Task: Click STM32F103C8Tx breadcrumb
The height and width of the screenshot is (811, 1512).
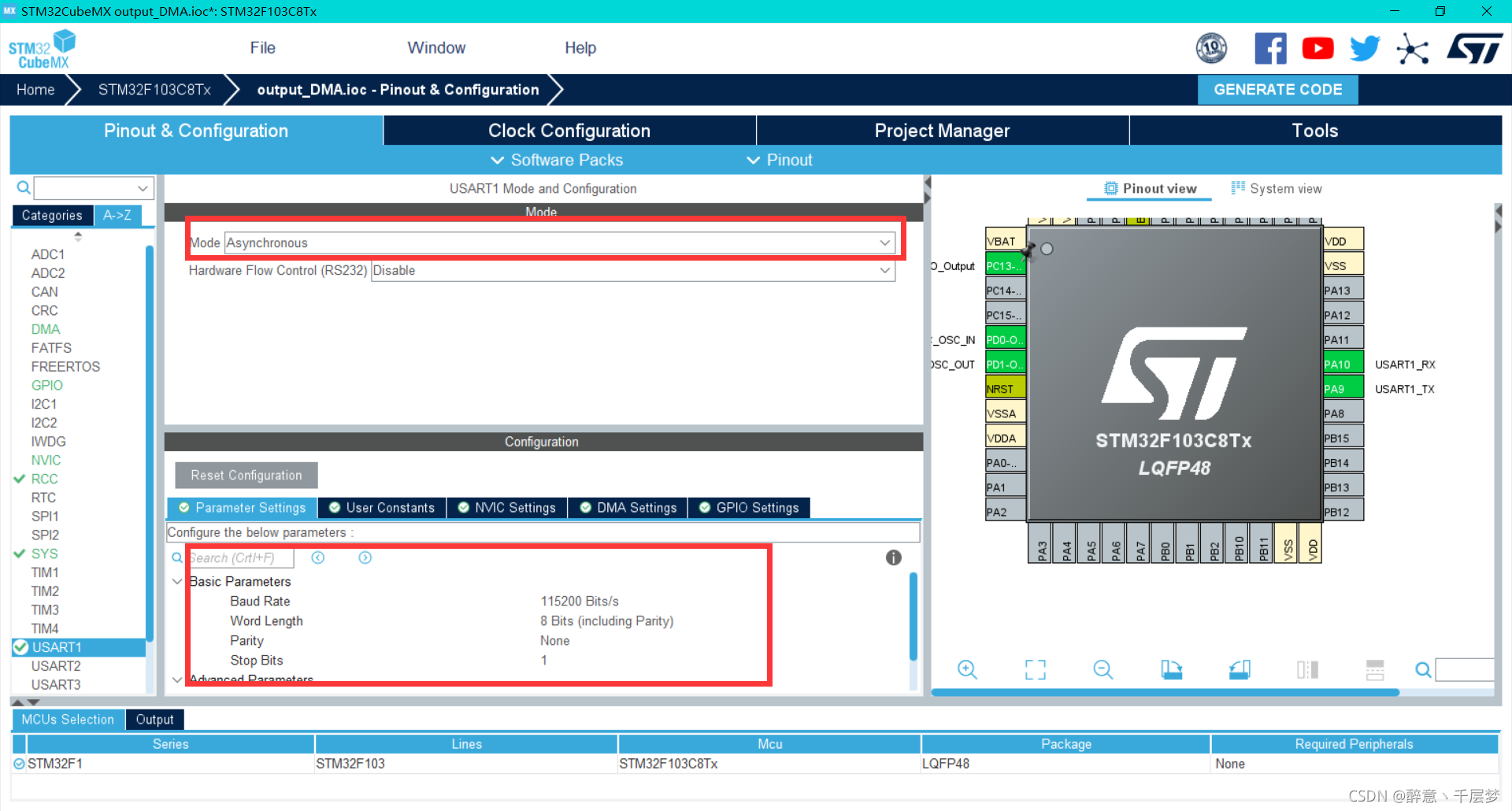Action: point(154,90)
